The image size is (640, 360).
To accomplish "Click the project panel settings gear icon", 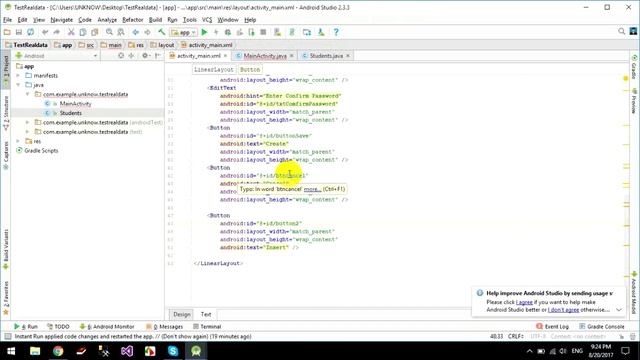I will pos(144,56).
